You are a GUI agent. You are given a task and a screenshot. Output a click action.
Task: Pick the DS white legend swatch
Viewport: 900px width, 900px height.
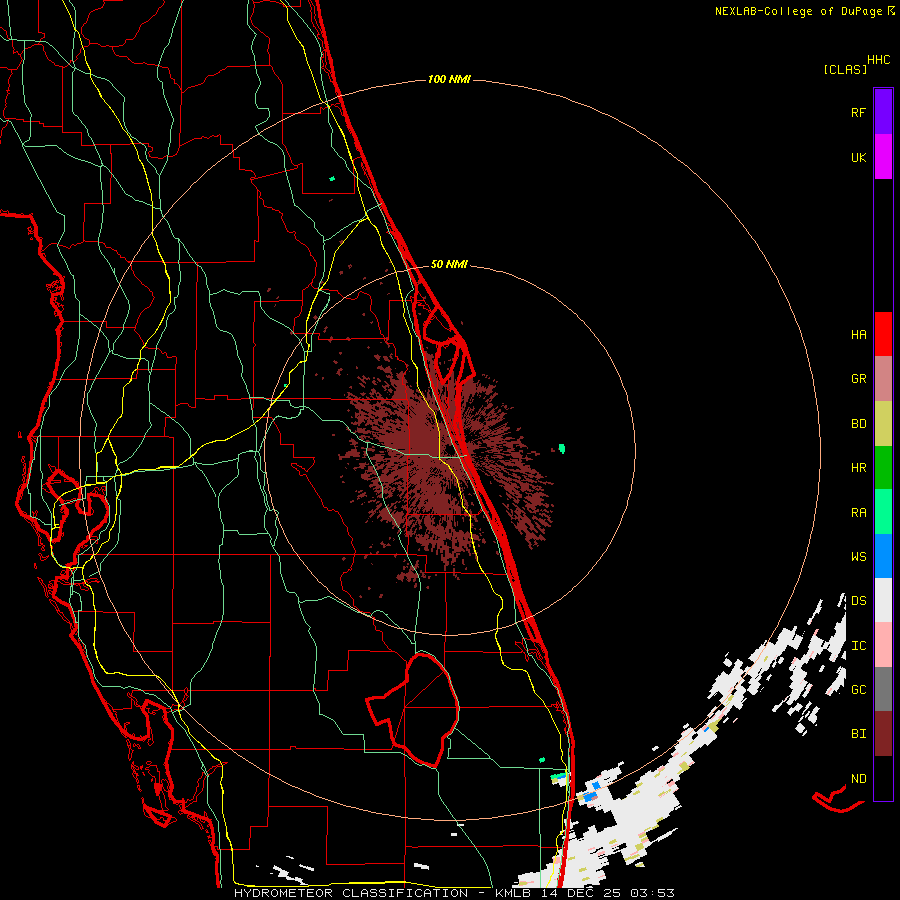point(883,600)
